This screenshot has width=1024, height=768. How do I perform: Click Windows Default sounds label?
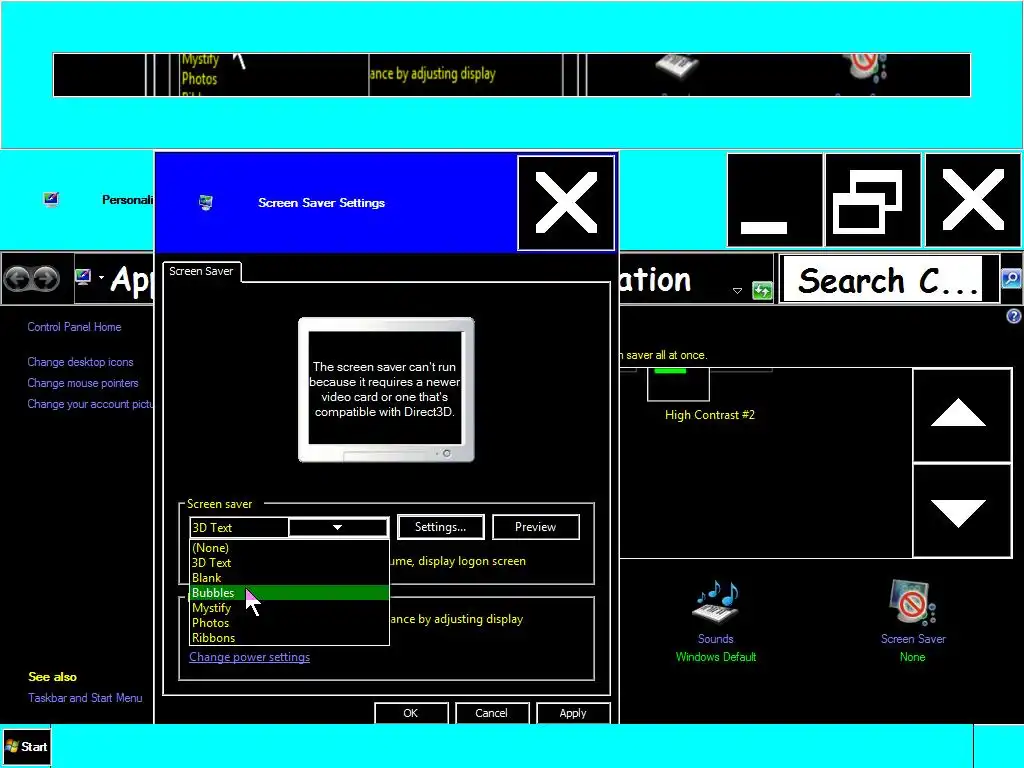coord(716,657)
